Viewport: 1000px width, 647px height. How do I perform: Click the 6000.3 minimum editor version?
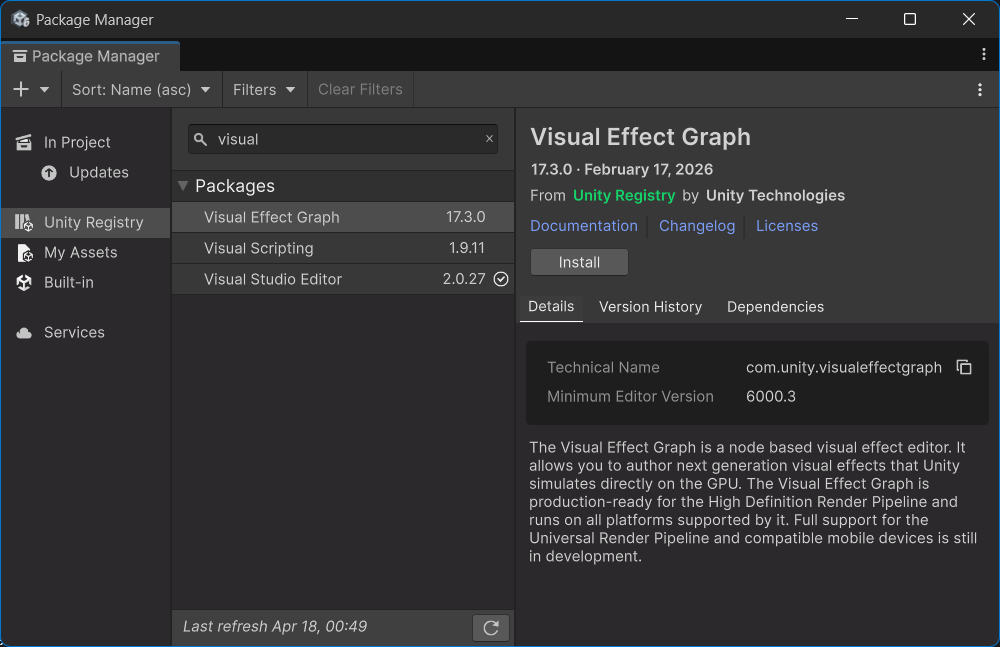click(770, 396)
